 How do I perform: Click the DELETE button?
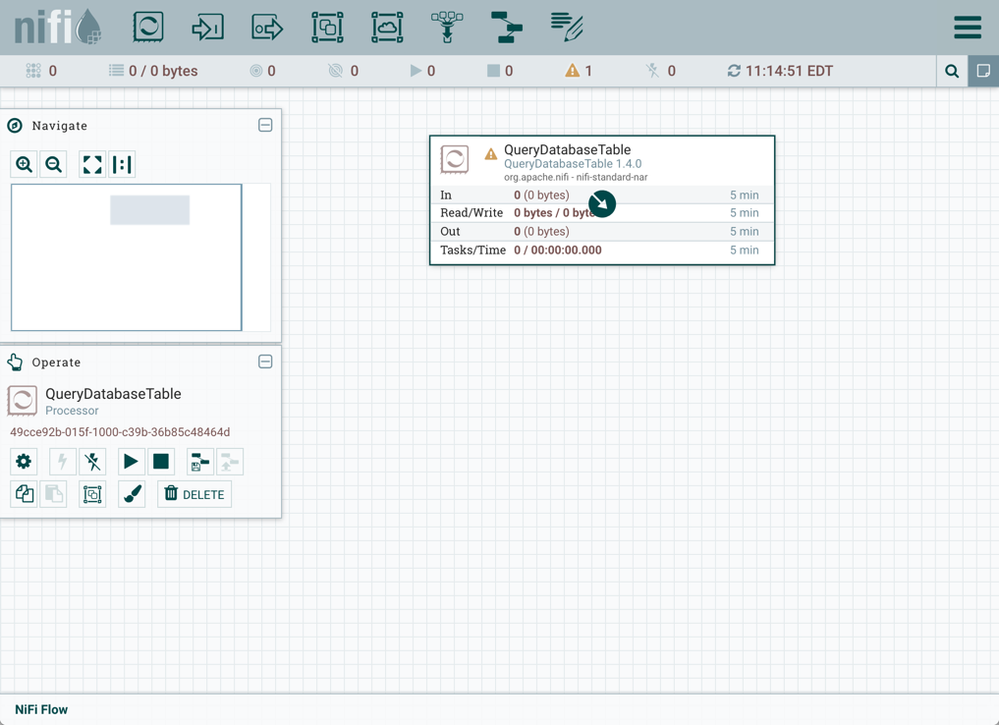[x=194, y=494]
